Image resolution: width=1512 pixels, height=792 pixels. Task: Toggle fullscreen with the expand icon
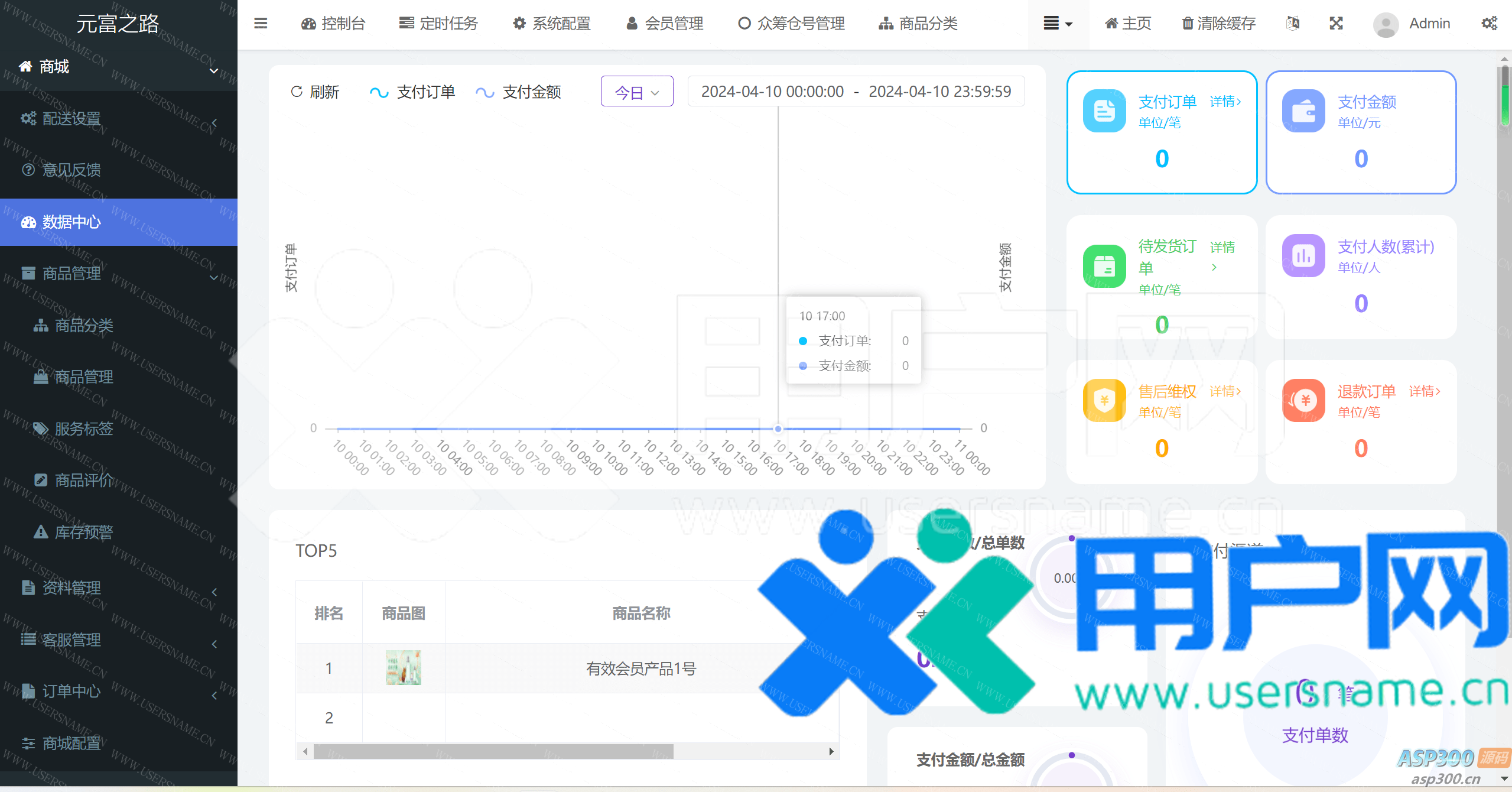(x=1336, y=24)
